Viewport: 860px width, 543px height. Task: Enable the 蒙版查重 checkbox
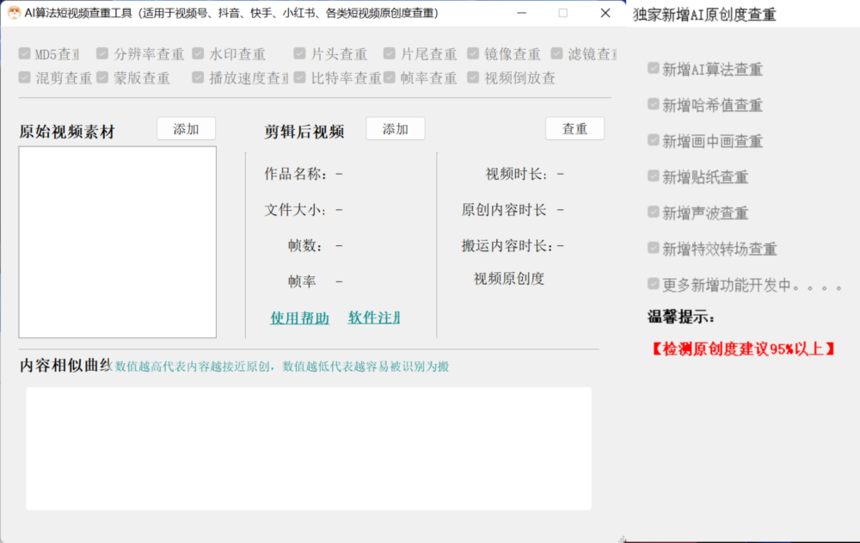point(103,77)
